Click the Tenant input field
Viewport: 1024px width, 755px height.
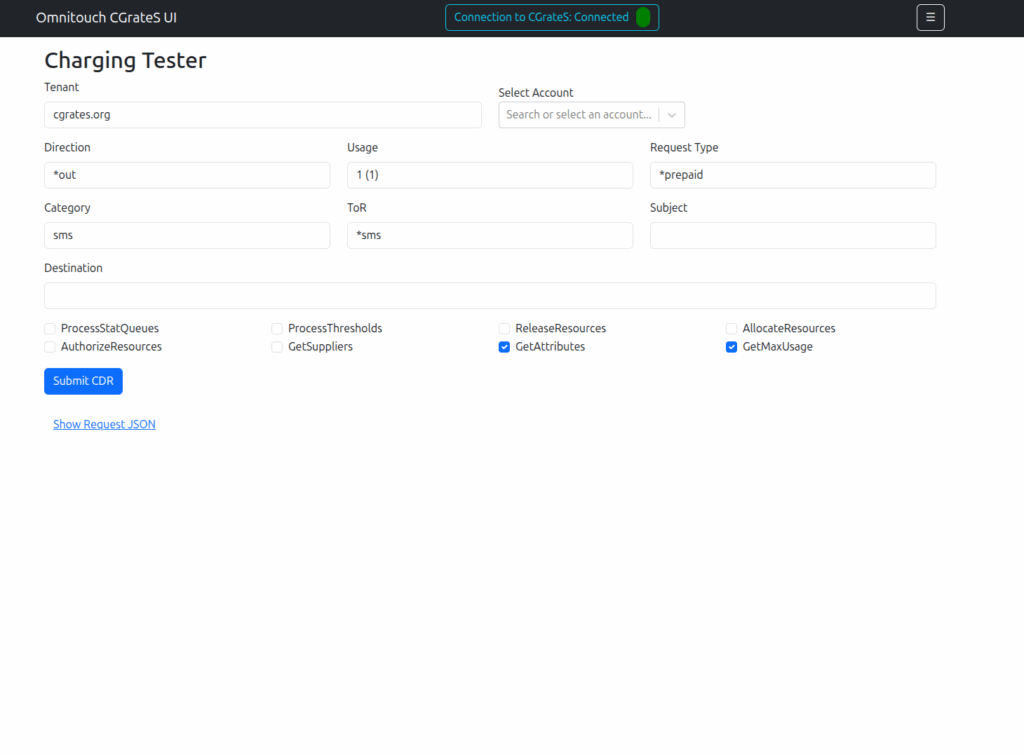click(262, 115)
